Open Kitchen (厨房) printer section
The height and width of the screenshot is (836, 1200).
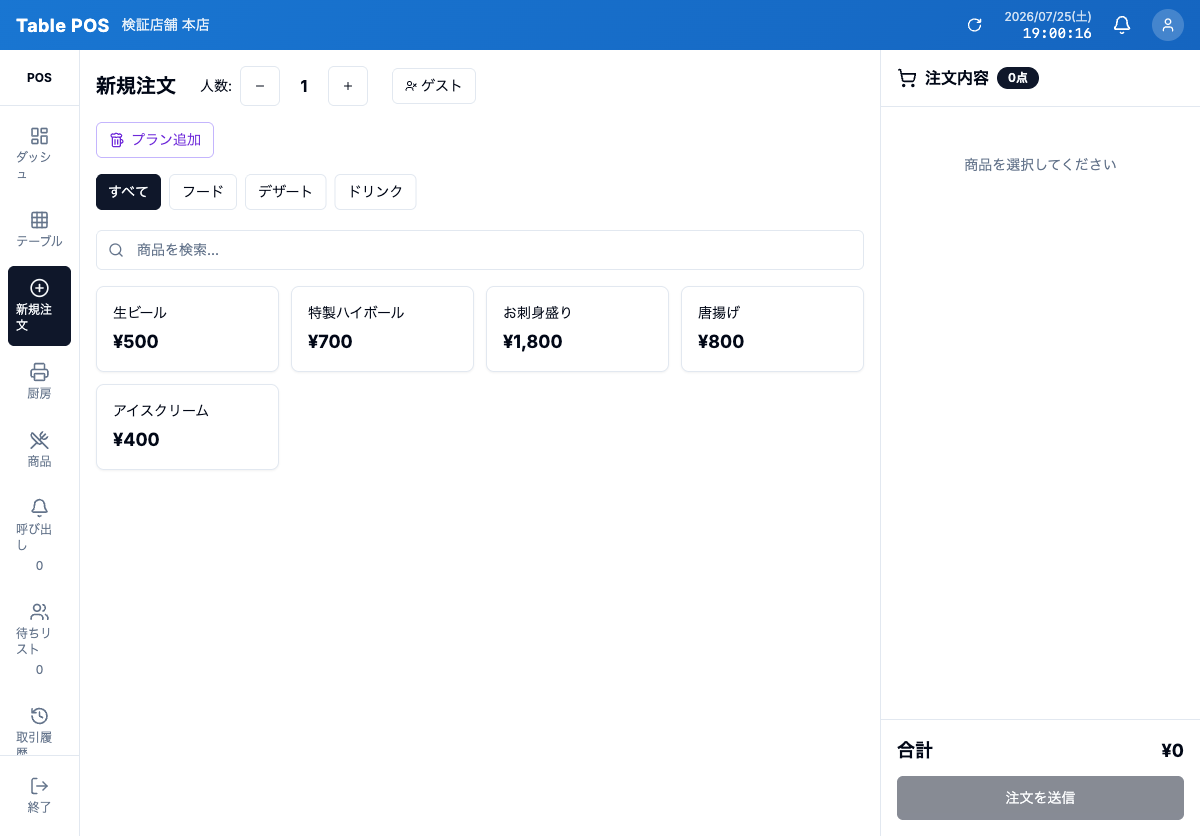click(39, 382)
